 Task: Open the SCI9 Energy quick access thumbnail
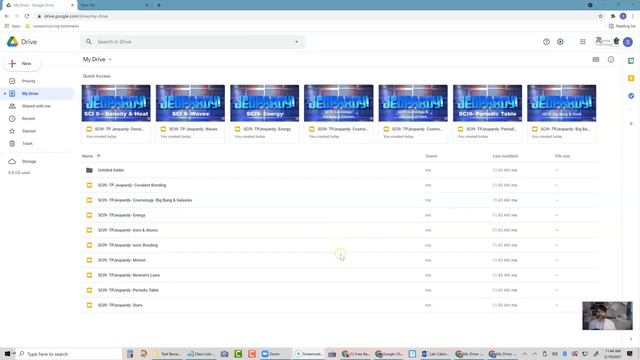tap(264, 103)
